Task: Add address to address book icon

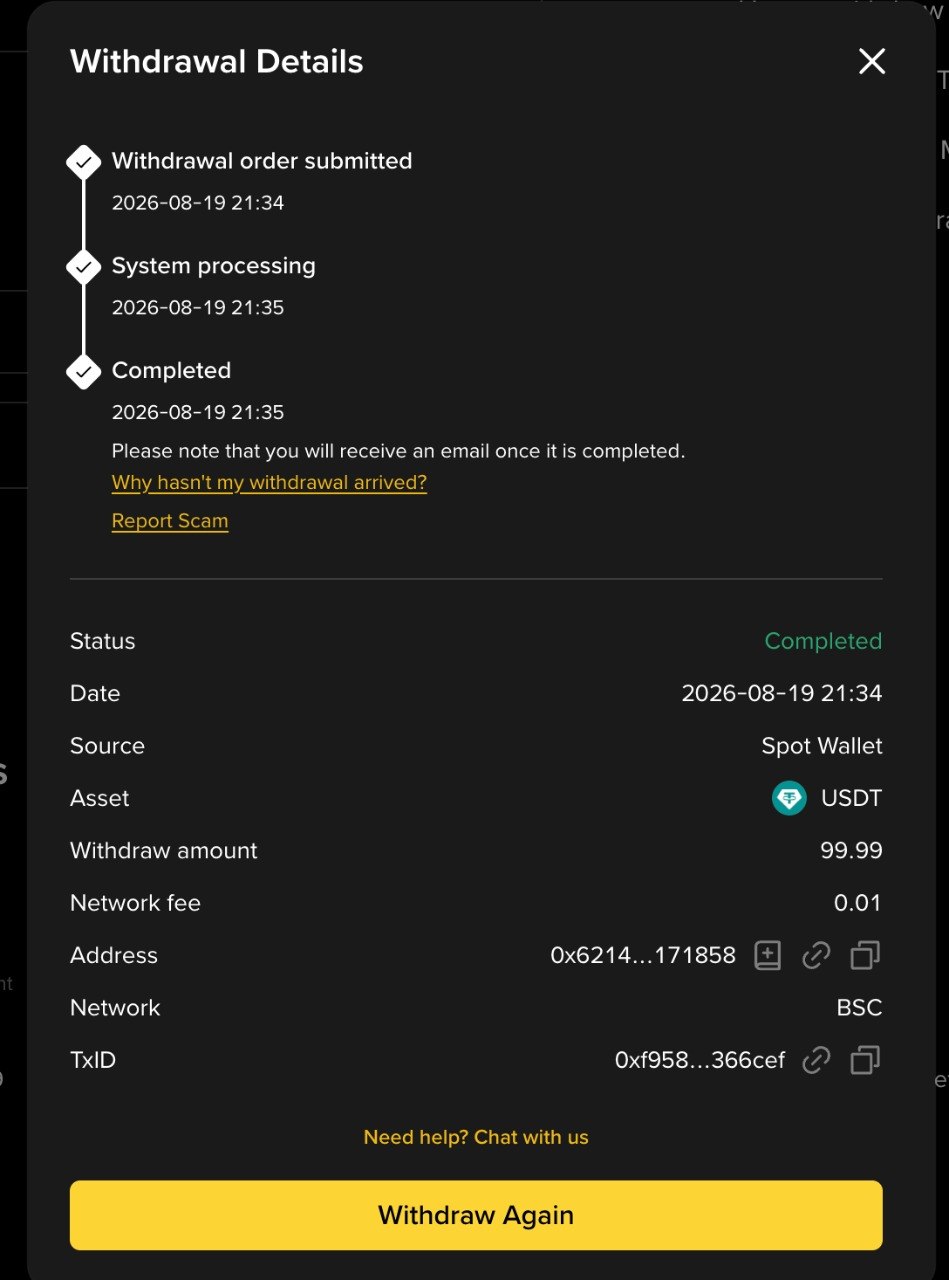Action: pyautogui.click(x=767, y=956)
